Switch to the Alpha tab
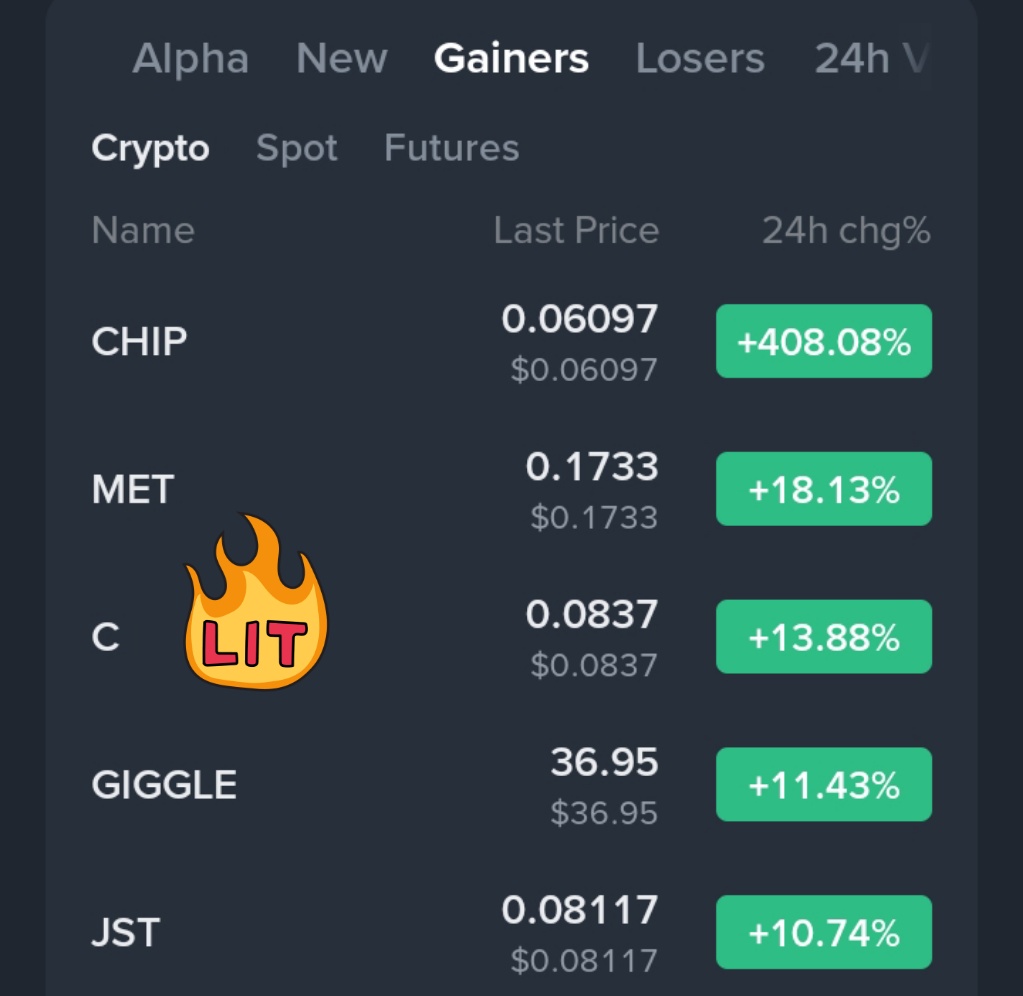Viewport: 1023px width, 996px height. point(190,59)
